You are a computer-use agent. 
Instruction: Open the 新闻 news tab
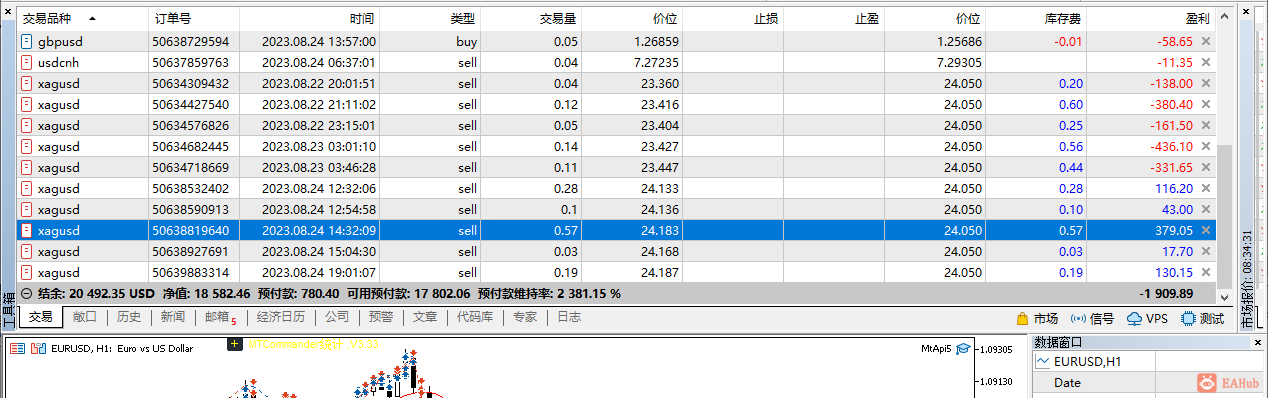coord(172,317)
